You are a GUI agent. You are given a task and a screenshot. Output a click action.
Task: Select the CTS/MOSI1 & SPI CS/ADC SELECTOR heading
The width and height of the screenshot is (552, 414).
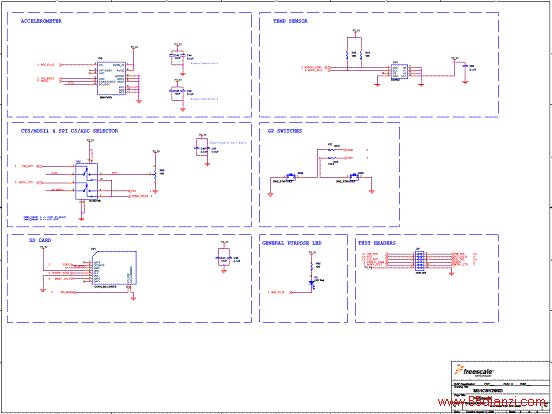coord(69,131)
